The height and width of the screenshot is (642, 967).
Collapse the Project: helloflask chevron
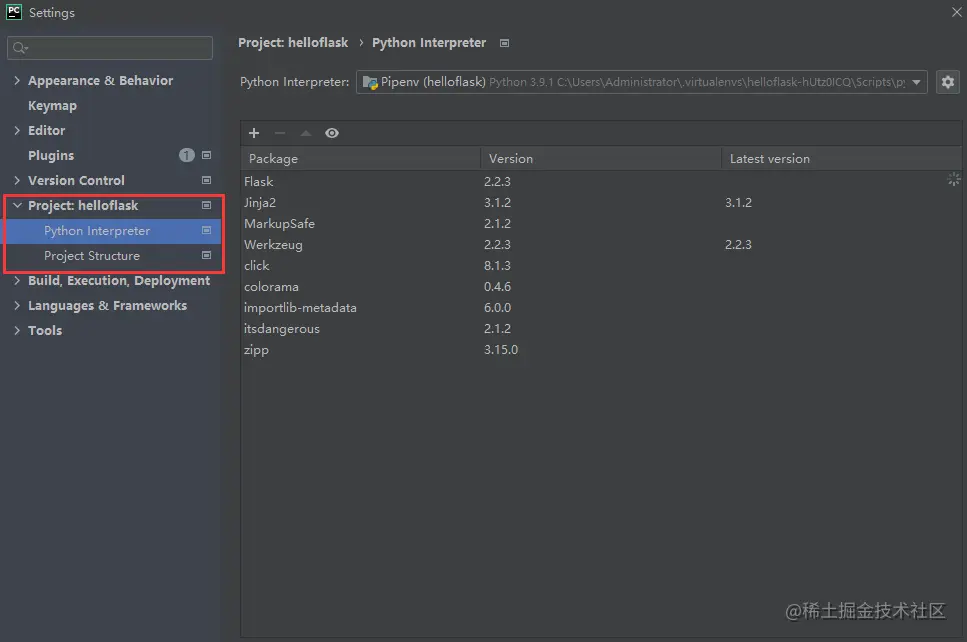(x=17, y=205)
